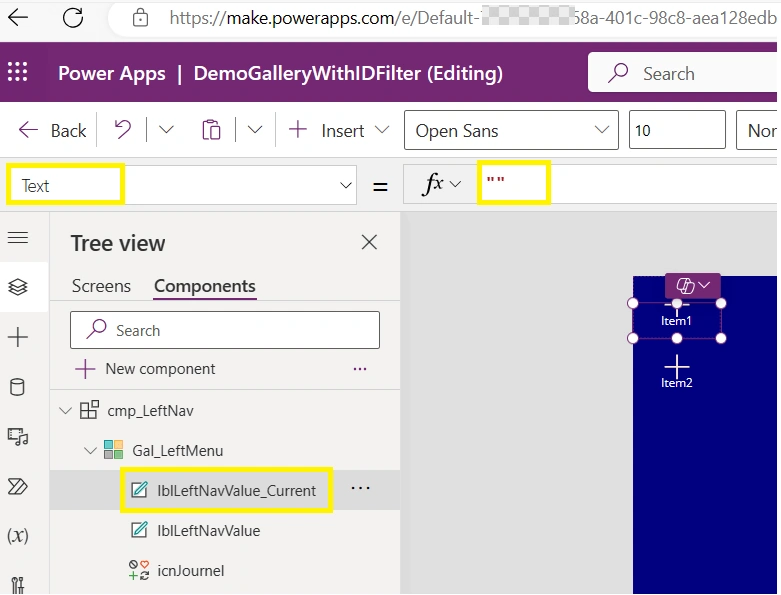Click the Tree view search box
781x595 pixels.
tap(225, 330)
